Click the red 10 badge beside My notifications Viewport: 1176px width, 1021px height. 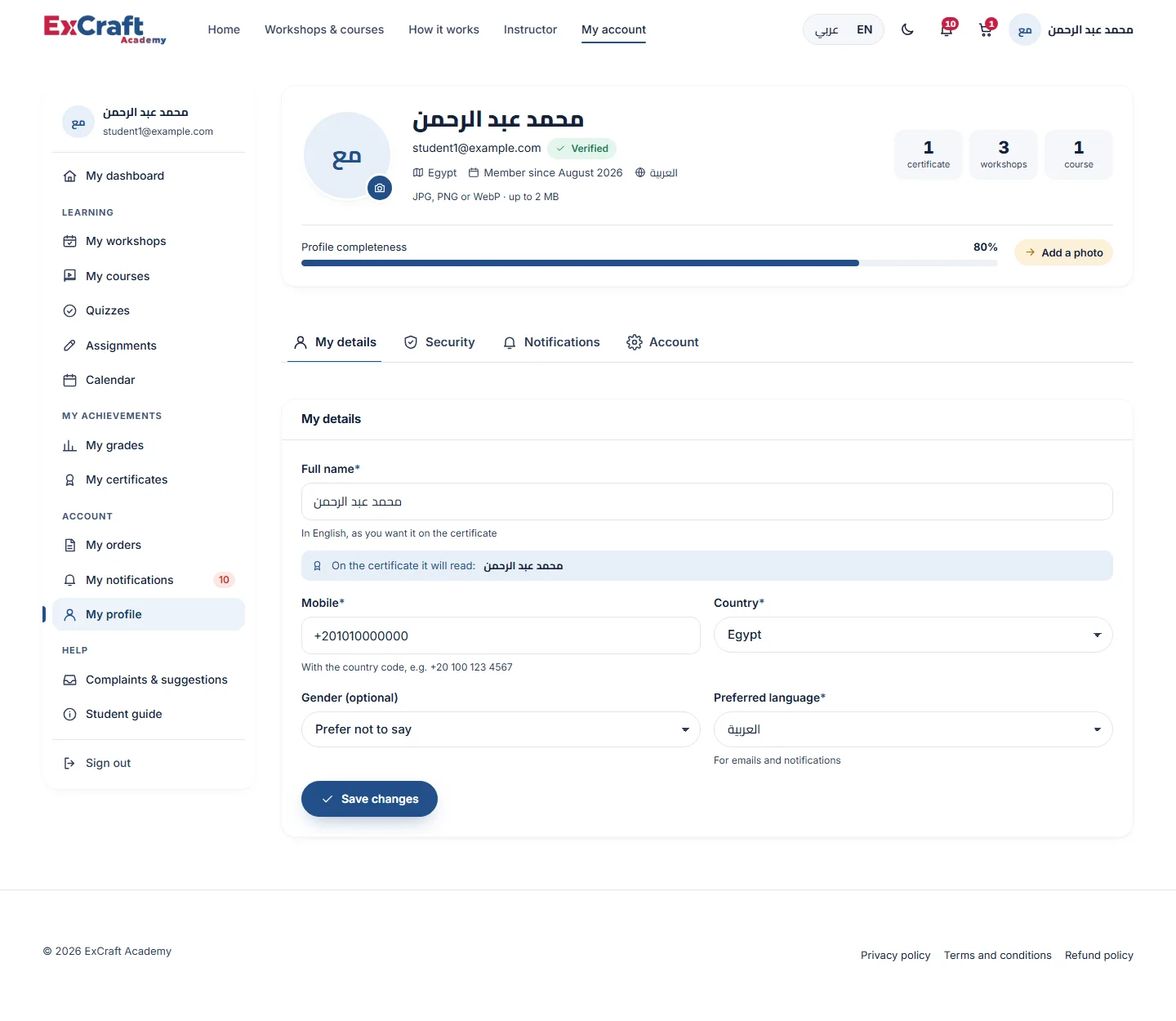coord(224,580)
